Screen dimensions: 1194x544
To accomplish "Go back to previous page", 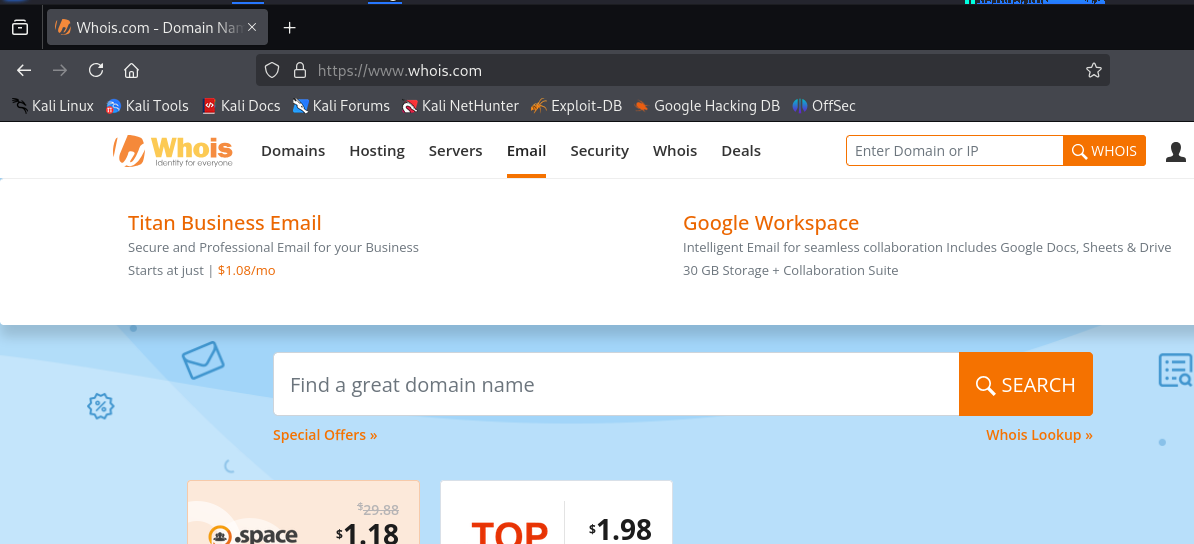I will click(x=24, y=70).
